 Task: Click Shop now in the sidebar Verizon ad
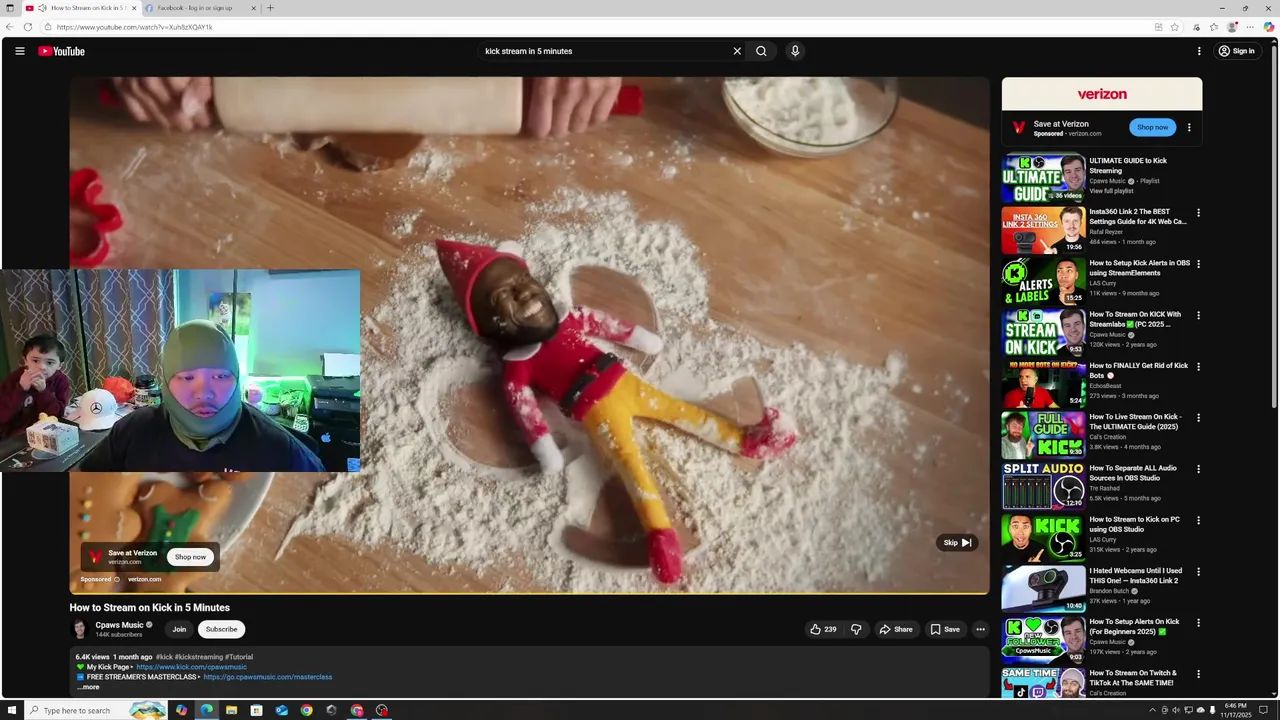tap(1152, 127)
